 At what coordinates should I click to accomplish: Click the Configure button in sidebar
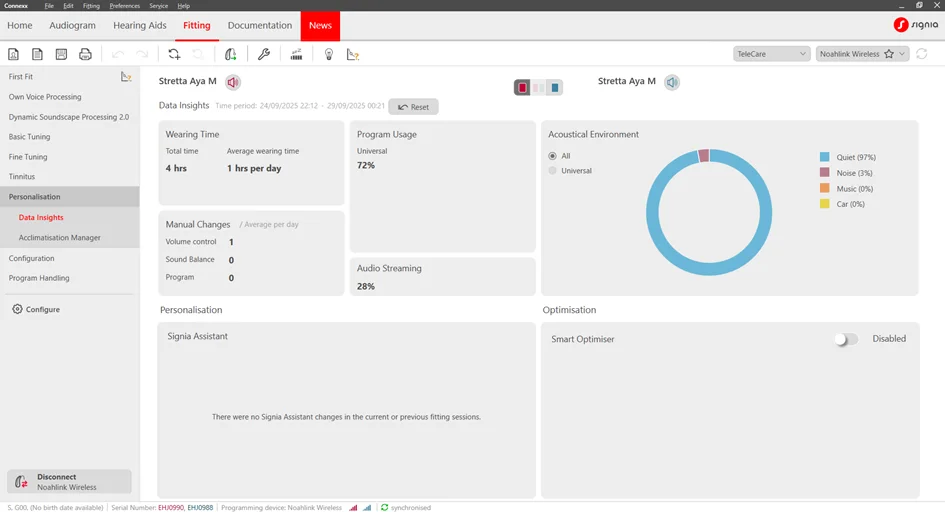(x=36, y=309)
